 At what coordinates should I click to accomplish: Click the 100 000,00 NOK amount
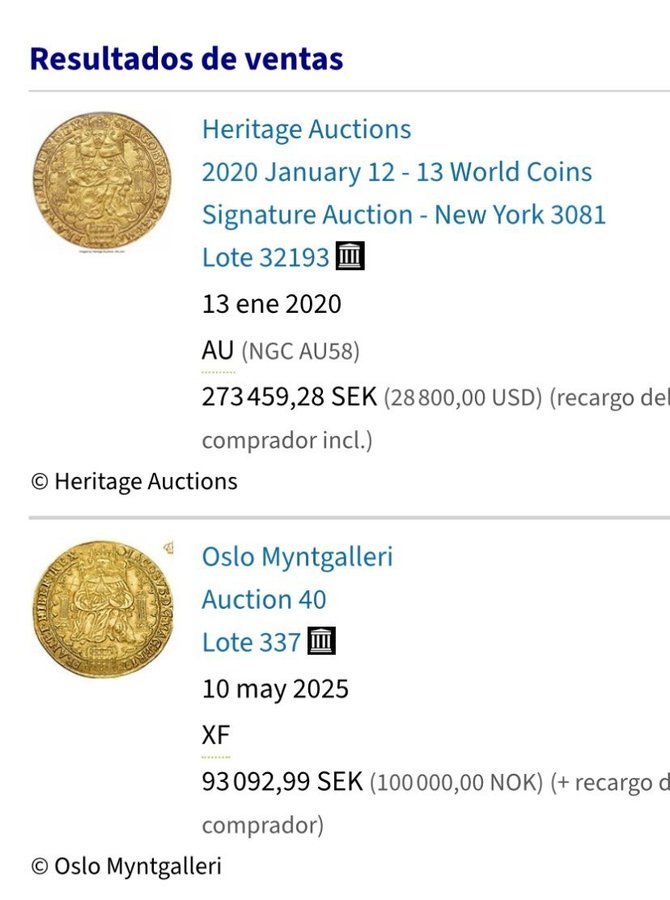pyautogui.click(x=457, y=783)
